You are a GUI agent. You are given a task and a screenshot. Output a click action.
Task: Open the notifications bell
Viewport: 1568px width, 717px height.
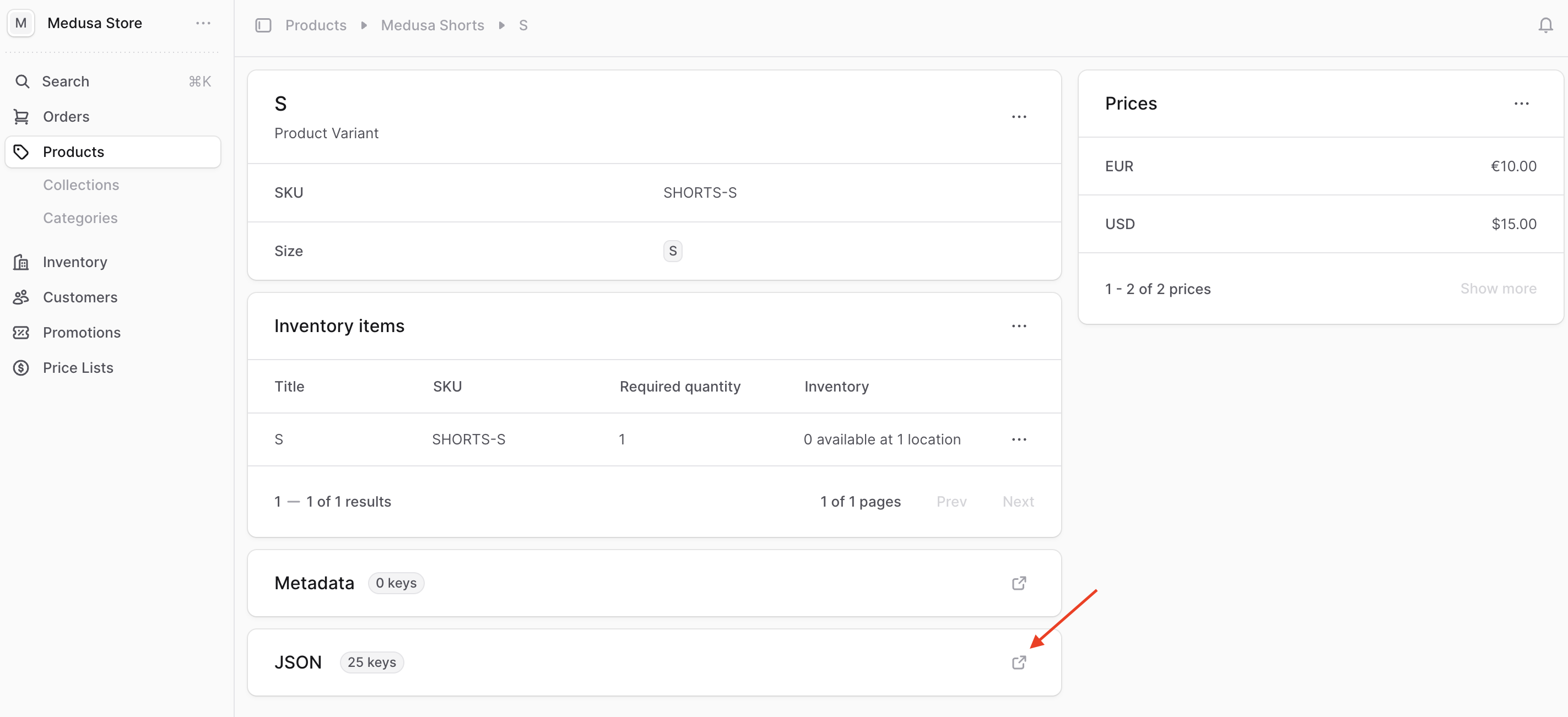[x=1545, y=25]
